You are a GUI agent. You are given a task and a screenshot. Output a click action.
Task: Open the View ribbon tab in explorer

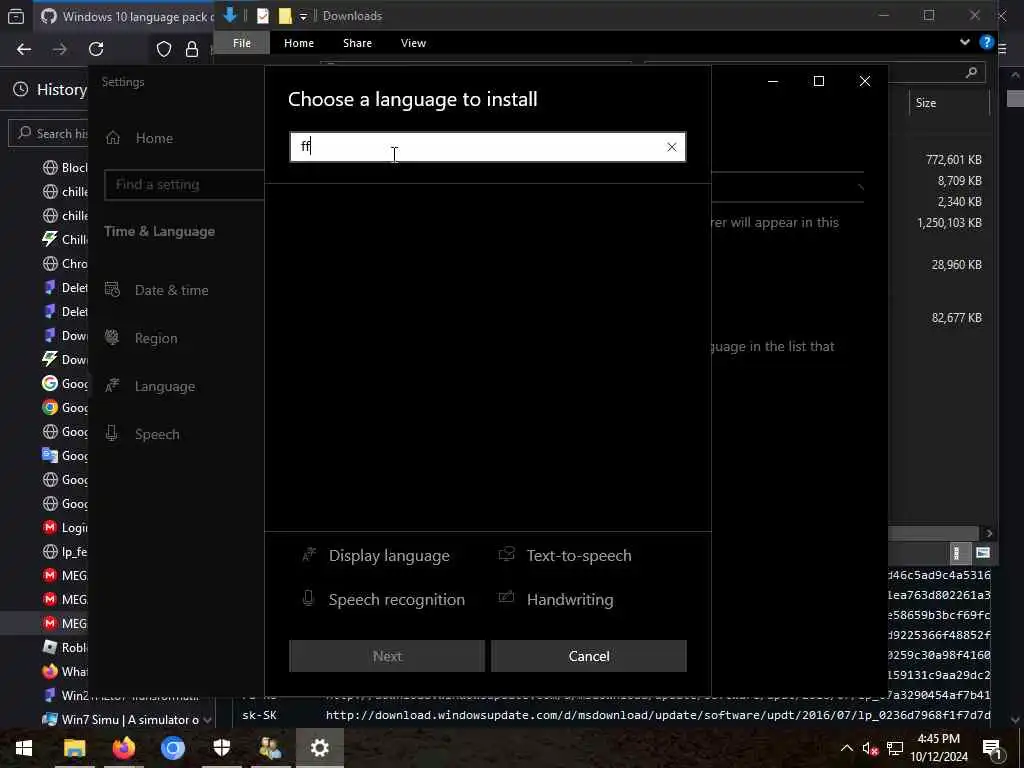413,43
